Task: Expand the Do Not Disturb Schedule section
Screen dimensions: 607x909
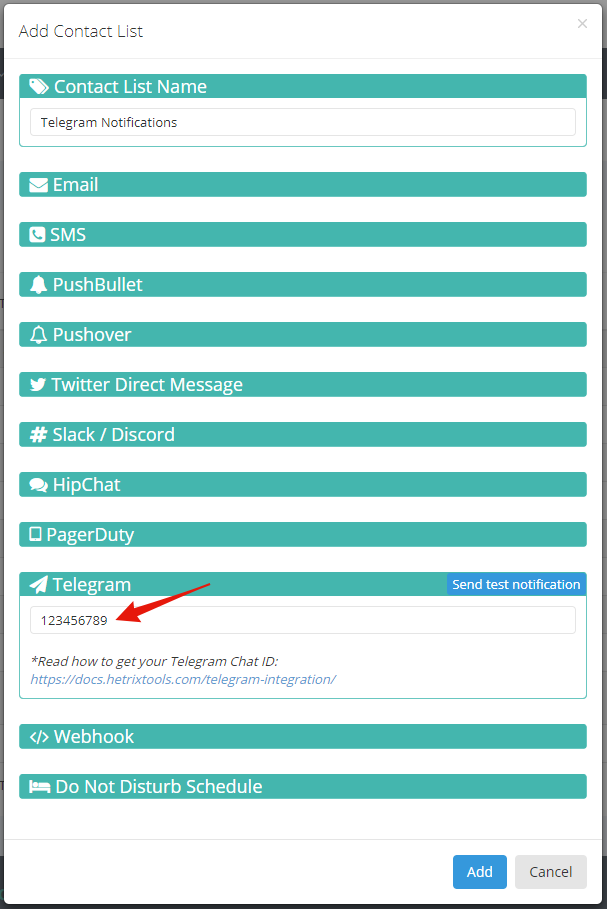Action: coord(303,787)
